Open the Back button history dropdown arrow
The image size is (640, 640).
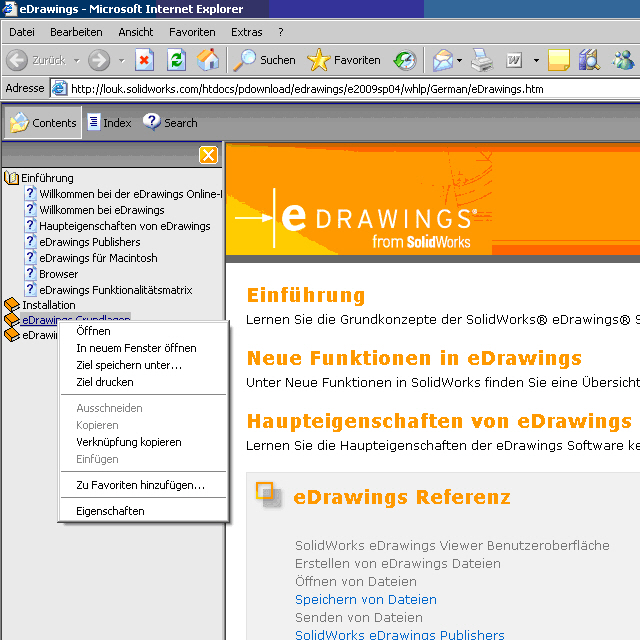(x=77, y=61)
